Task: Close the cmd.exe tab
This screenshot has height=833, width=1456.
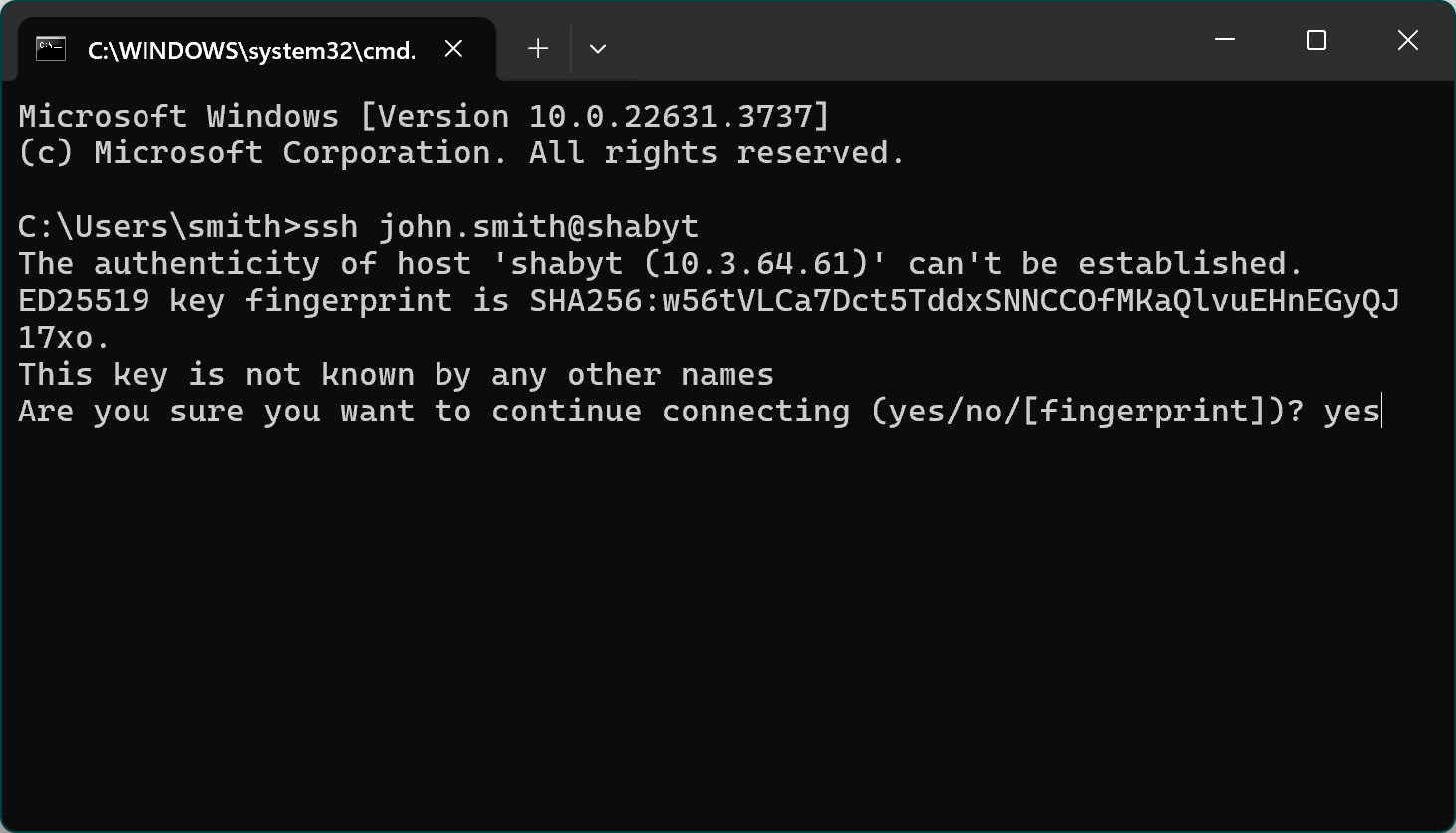Action: tap(453, 49)
